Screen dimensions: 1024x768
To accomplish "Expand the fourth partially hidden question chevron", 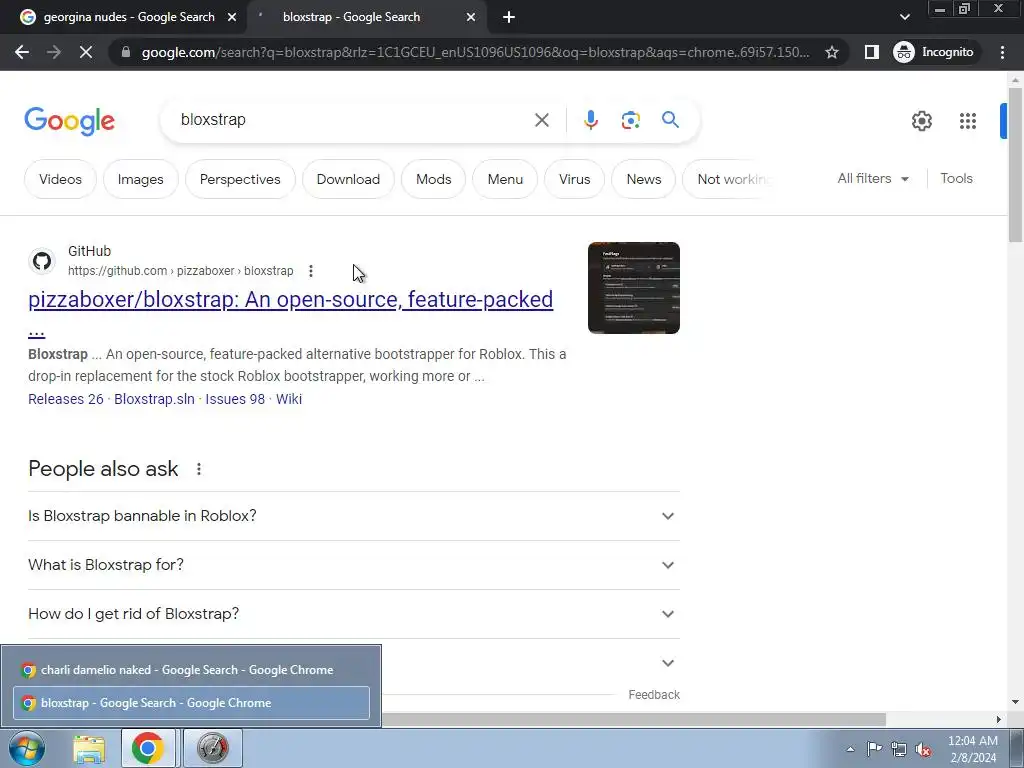I will [667, 663].
